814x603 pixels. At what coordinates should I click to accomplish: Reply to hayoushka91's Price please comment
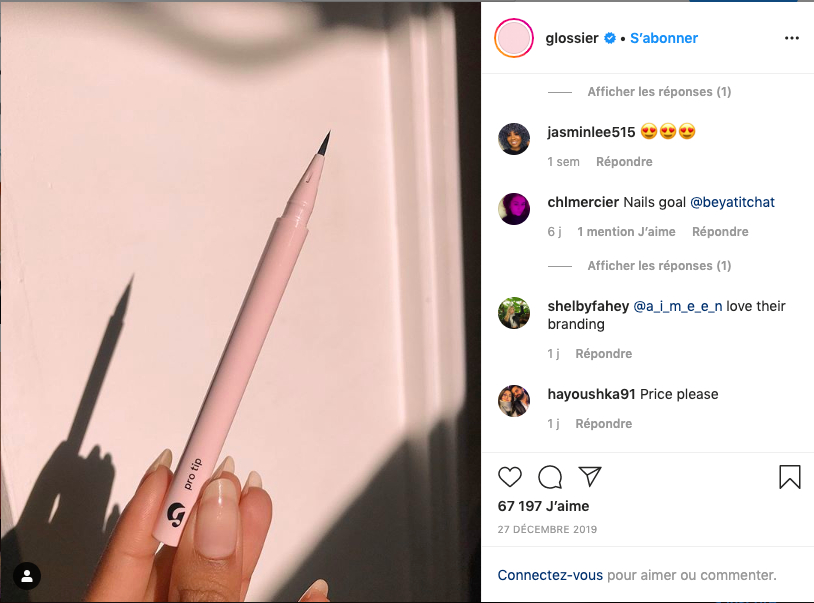[604, 423]
